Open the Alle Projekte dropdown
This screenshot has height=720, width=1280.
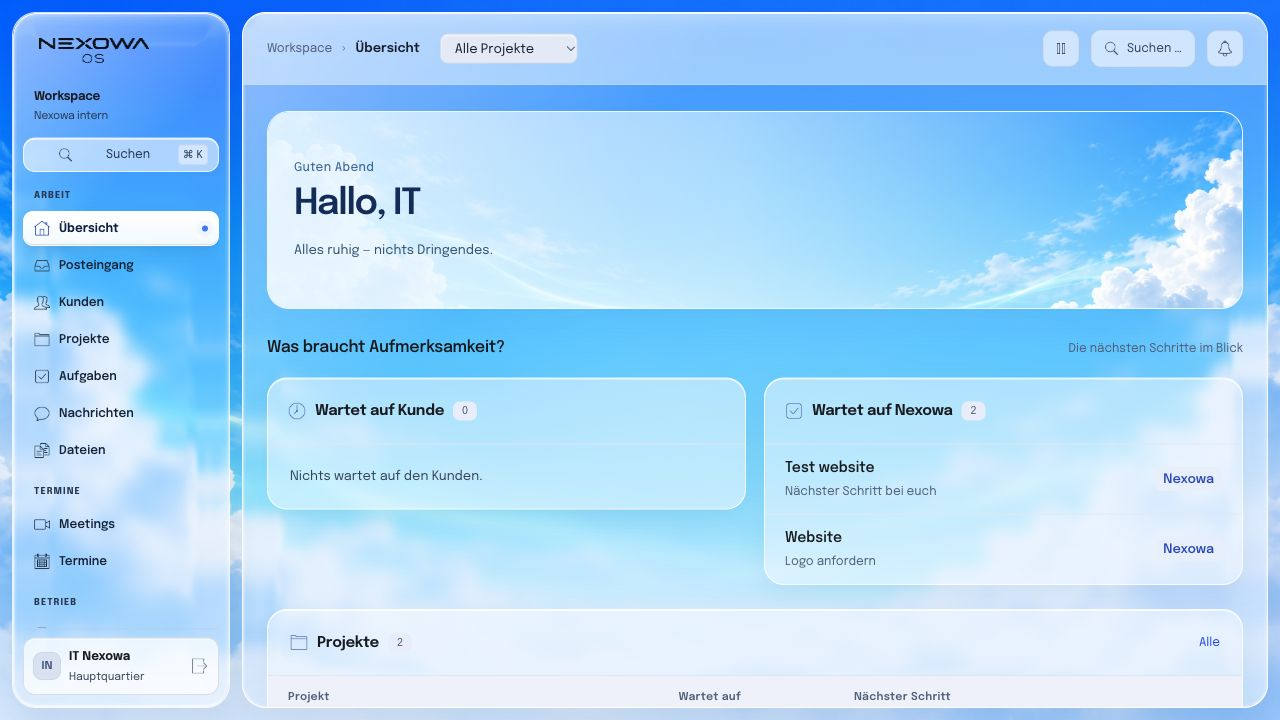point(509,48)
